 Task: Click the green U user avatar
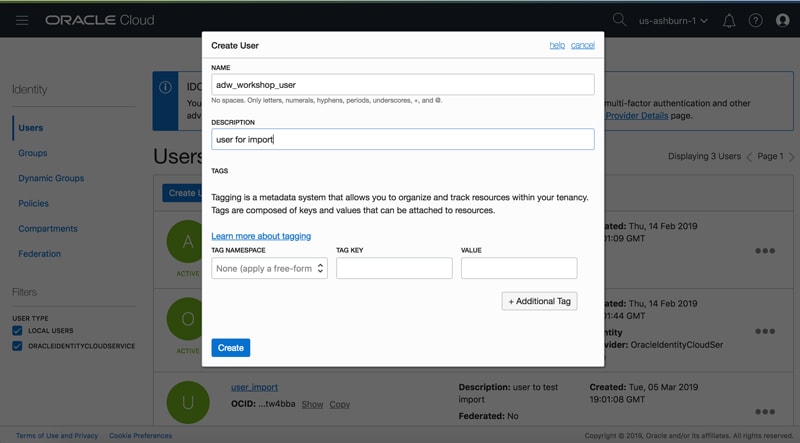188,402
